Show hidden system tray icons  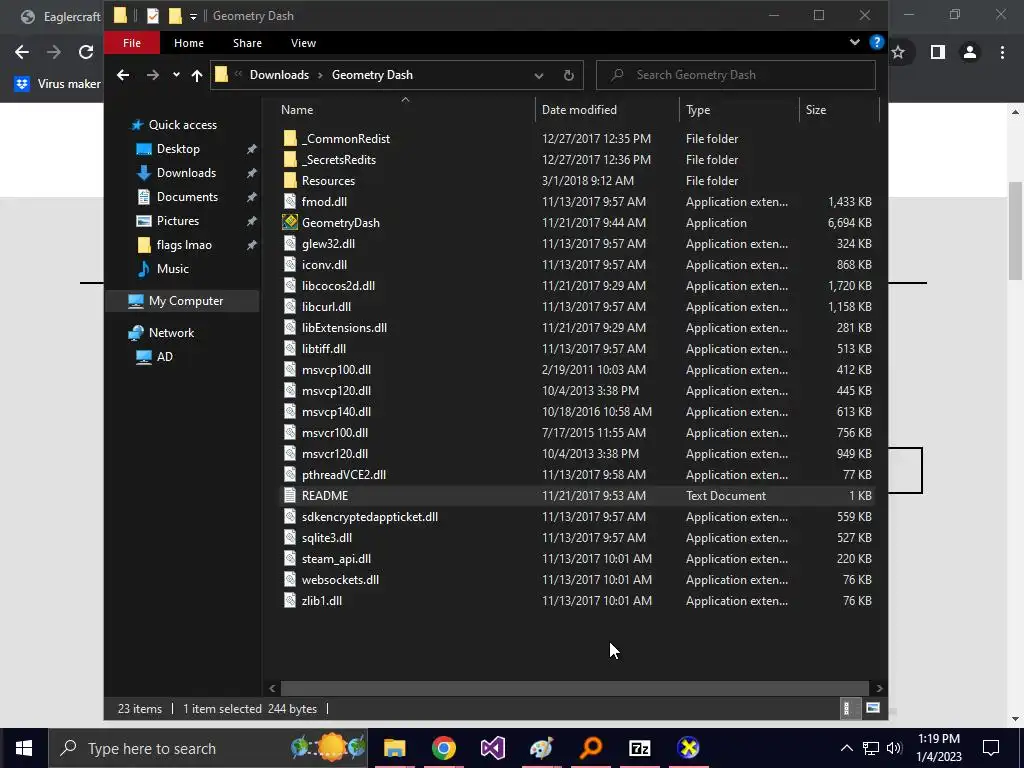(x=846, y=748)
